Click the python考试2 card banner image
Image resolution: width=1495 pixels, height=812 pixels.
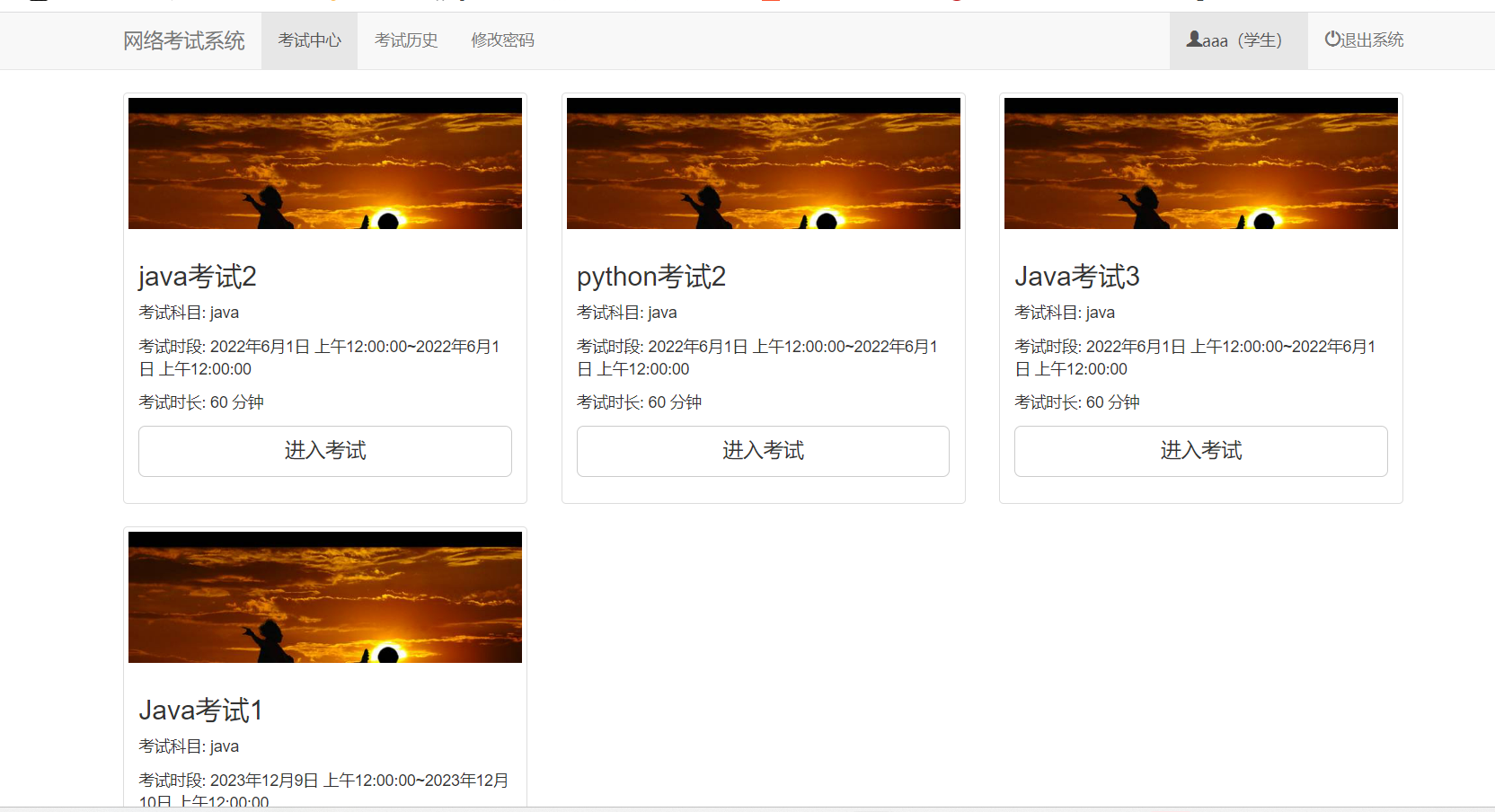[764, 163]
